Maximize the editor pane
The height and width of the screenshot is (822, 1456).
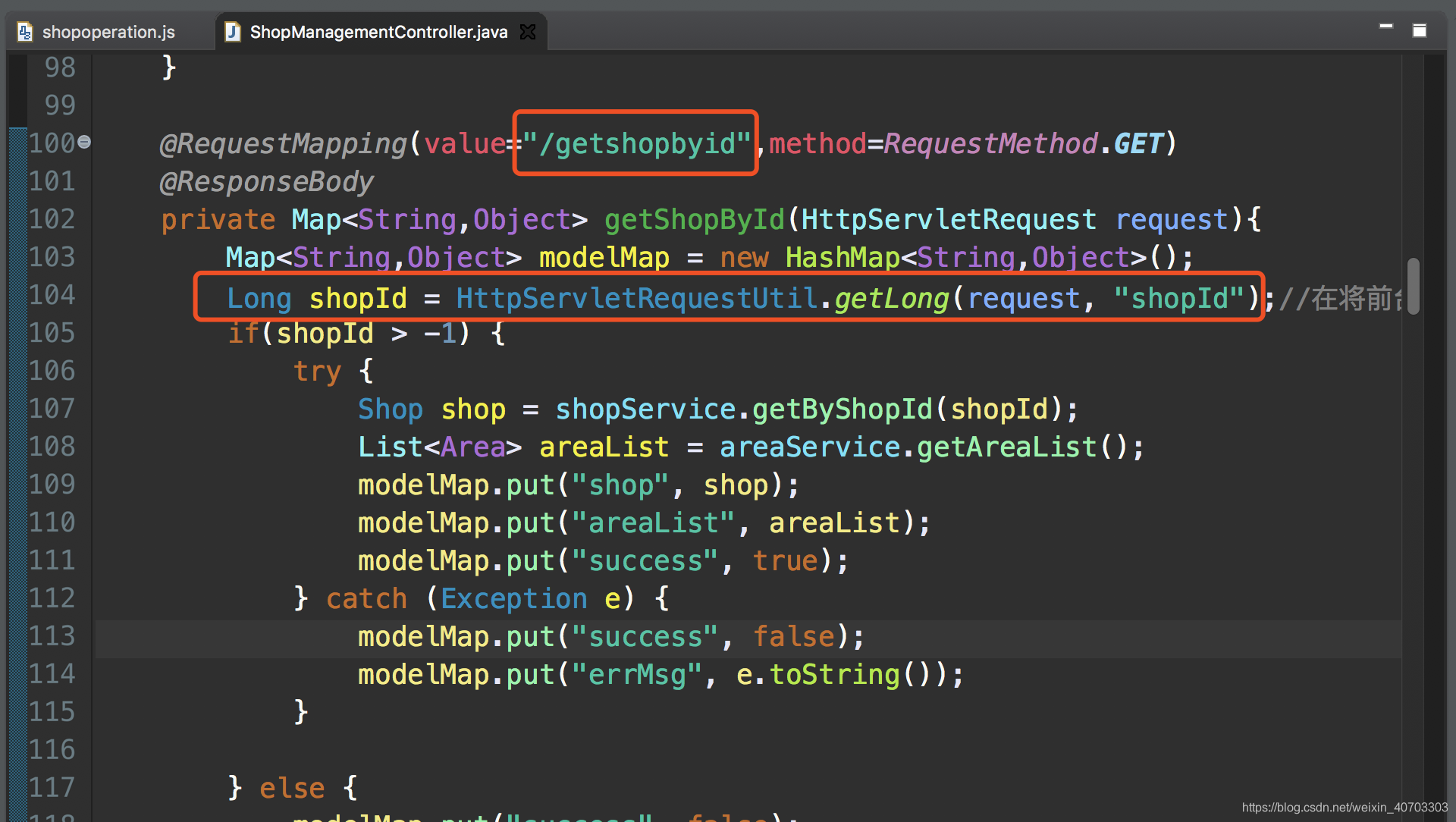click(x=1420, y=30)
